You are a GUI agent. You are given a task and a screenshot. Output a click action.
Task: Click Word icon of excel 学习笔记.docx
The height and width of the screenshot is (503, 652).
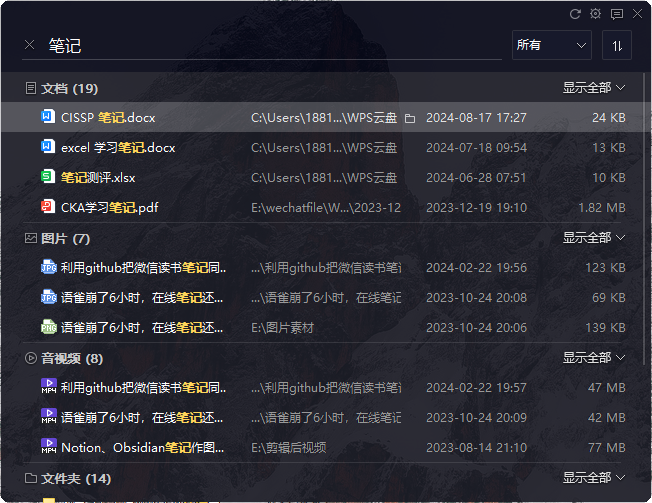coord(48,147)
